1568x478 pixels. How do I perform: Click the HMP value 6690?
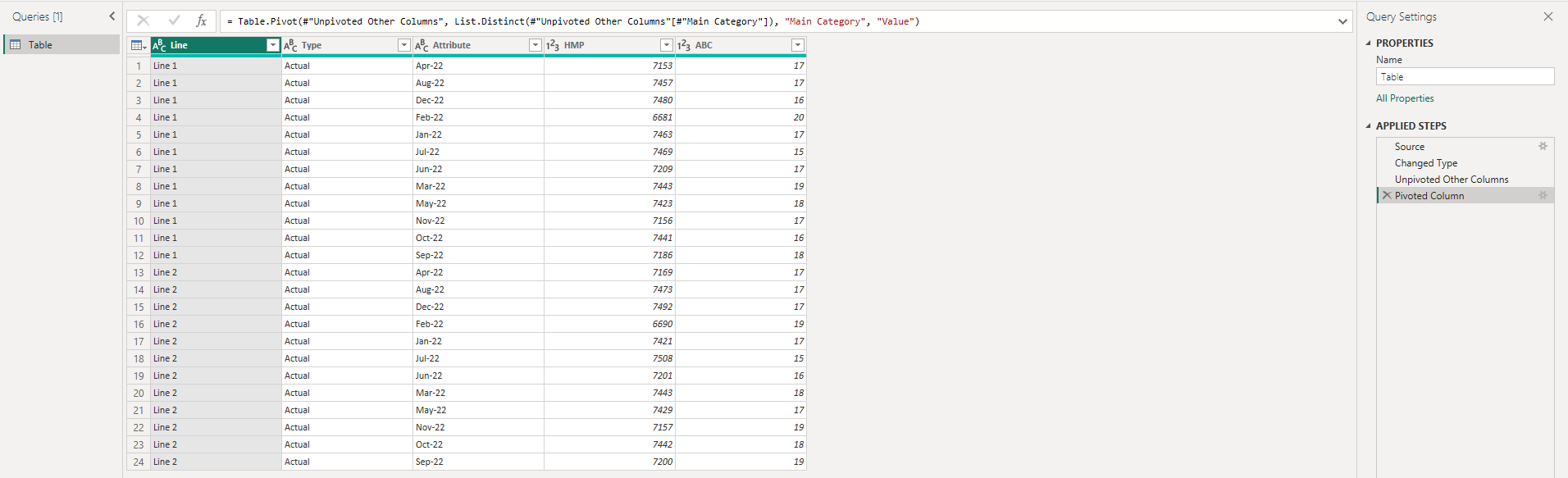click(610, 324)
